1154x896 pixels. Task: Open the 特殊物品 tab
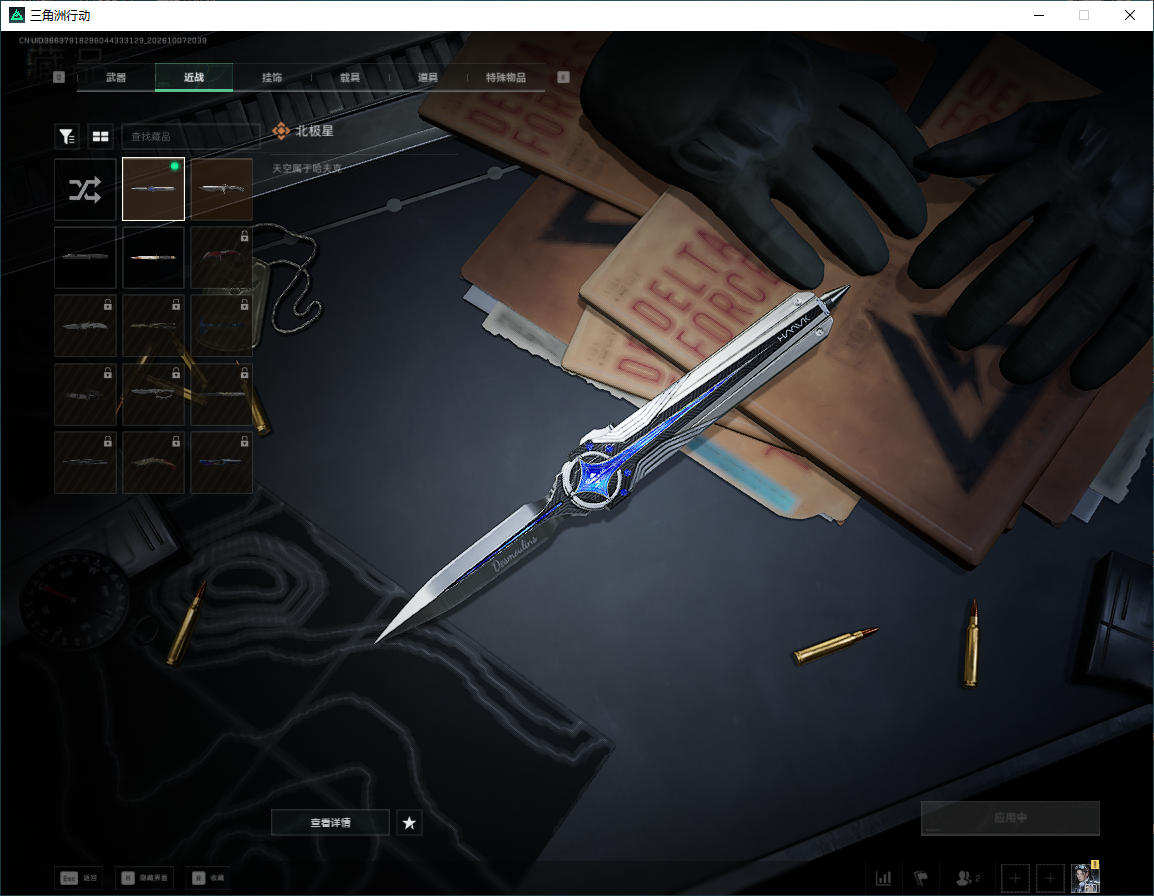tap(506, 77)
